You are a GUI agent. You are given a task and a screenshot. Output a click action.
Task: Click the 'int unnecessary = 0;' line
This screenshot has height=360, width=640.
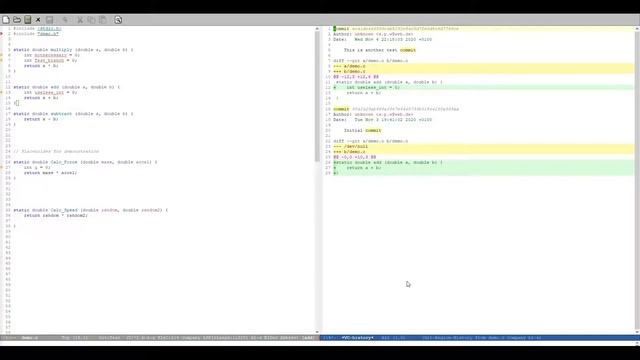(x=51, y=55)
